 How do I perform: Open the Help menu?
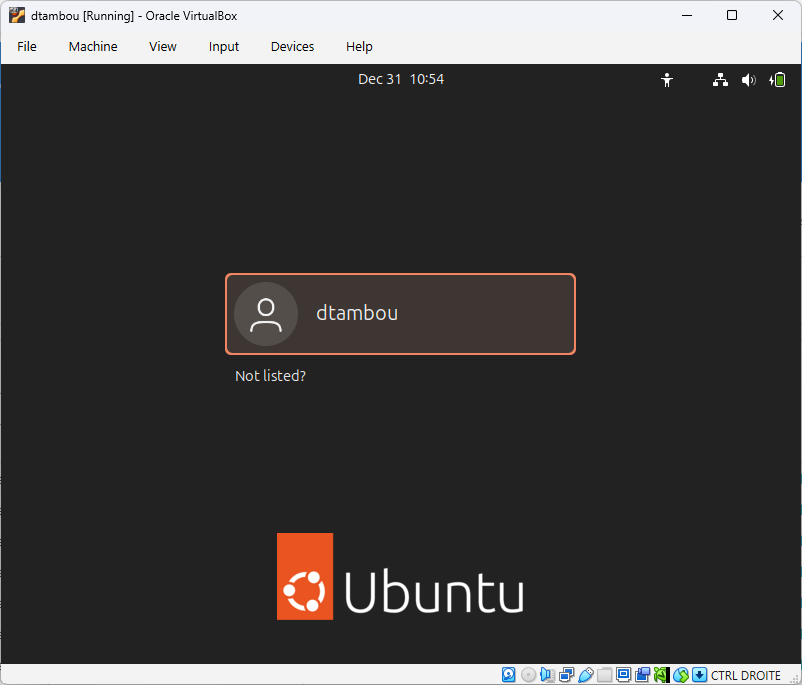click(x=359, y=47)
